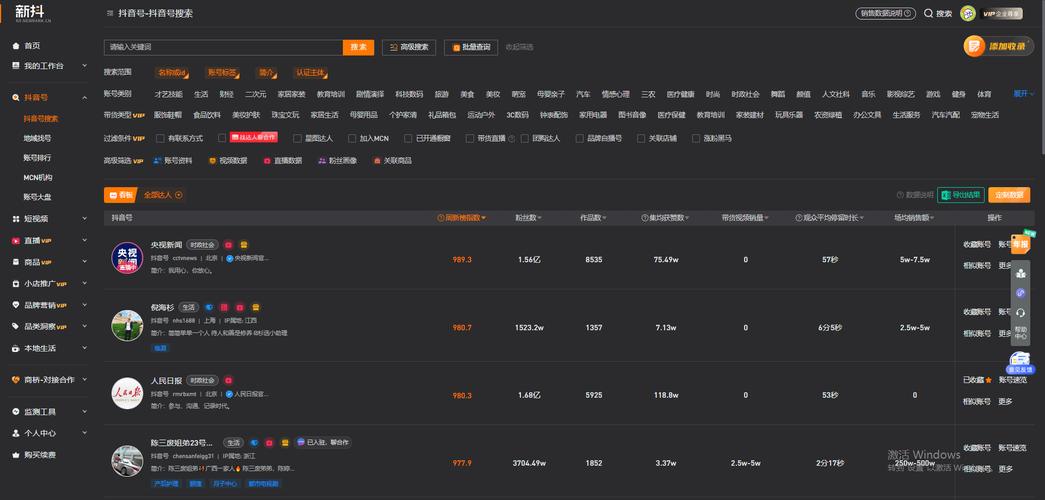Click the yellow shop icon next to 央视新闻
This screenshot has height=500, width=1045.
click(244, 245)
